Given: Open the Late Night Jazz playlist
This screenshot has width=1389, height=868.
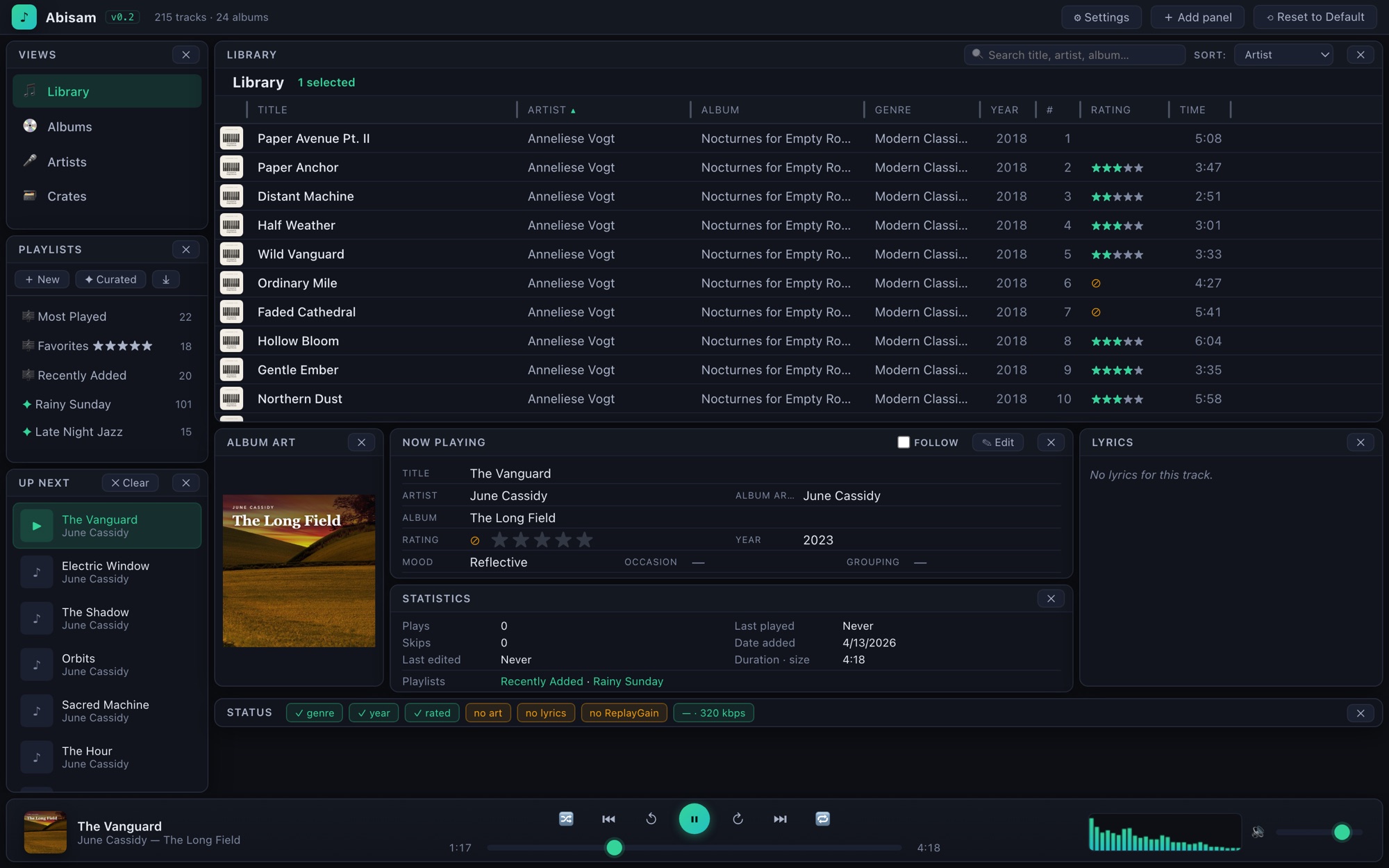Looking at the screenshot, I should click(x=107, y=432).
